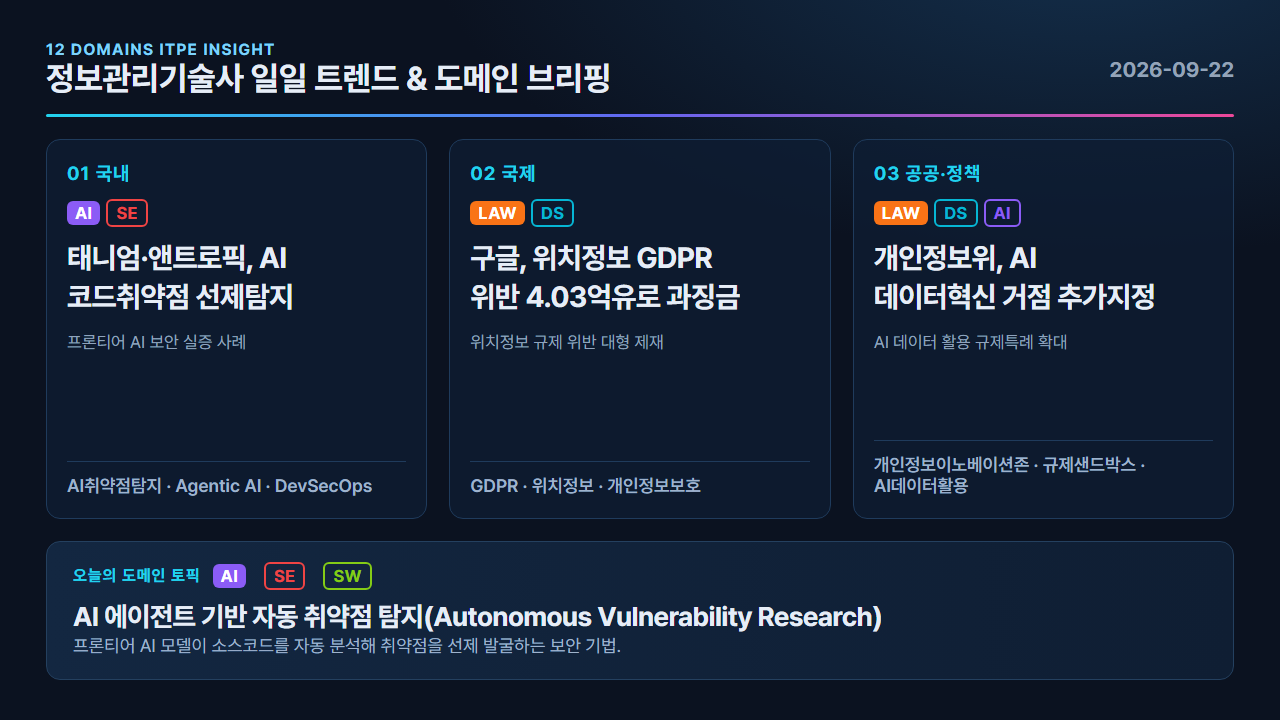
Task: Click the green SW tag
Action: (x=347, y=576)
